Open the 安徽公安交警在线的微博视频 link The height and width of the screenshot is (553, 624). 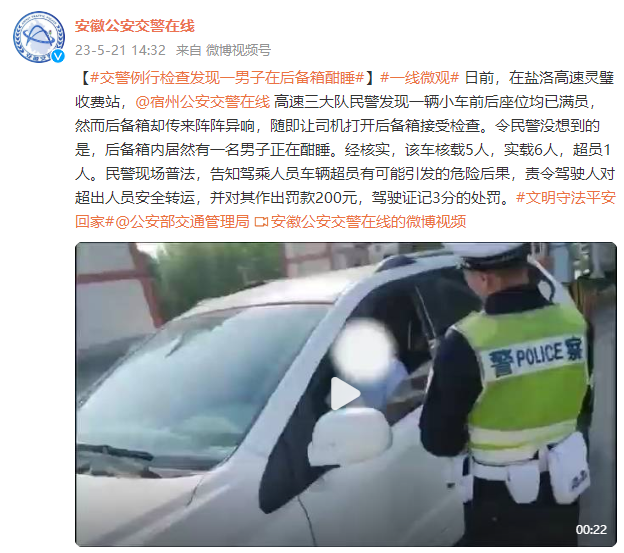(x=369, y=222)
